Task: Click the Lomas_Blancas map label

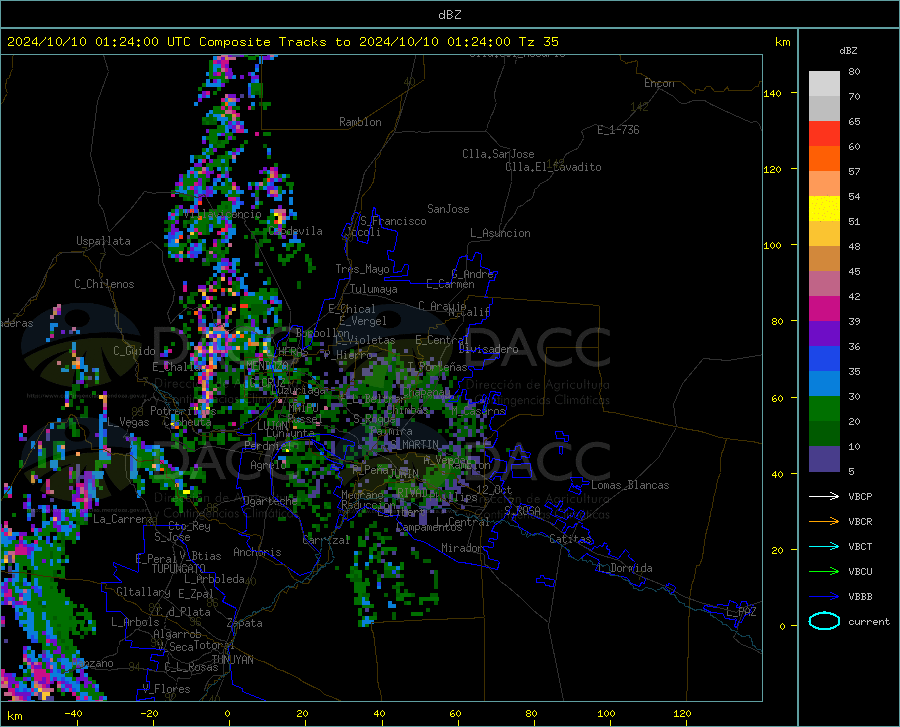Action: tap(630, 485)
